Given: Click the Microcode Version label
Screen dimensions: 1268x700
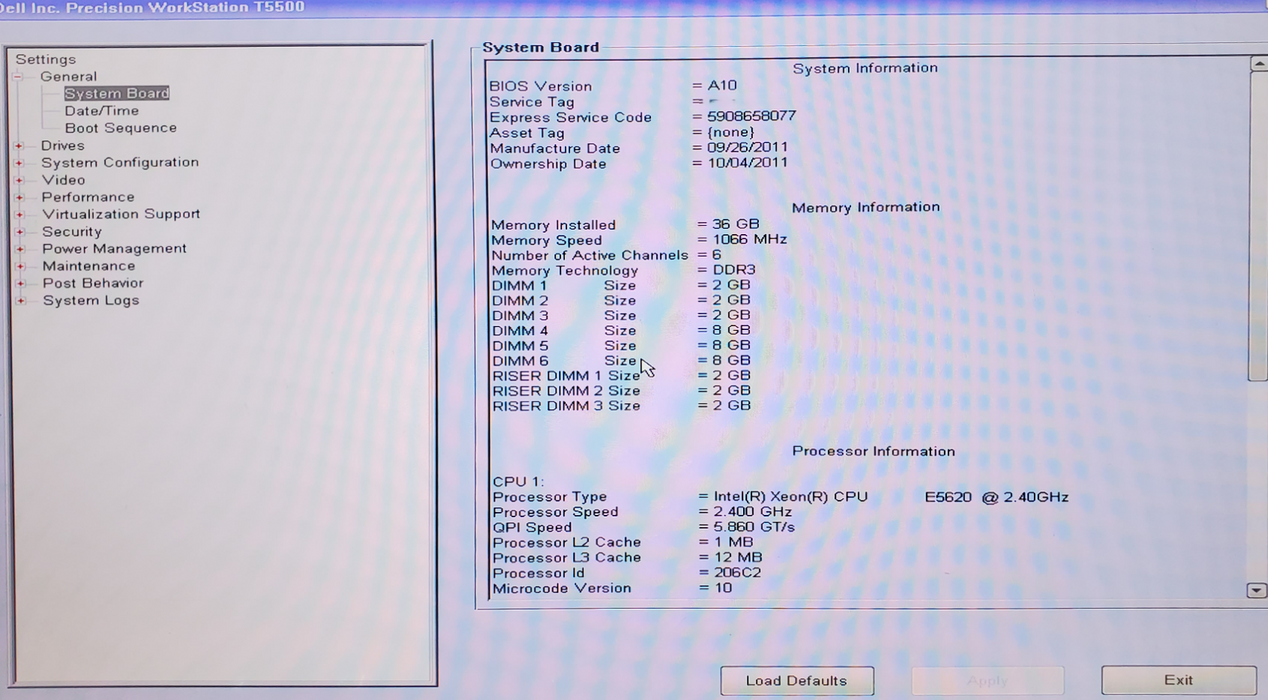Looking at the screenshot, I should [561, 588].
